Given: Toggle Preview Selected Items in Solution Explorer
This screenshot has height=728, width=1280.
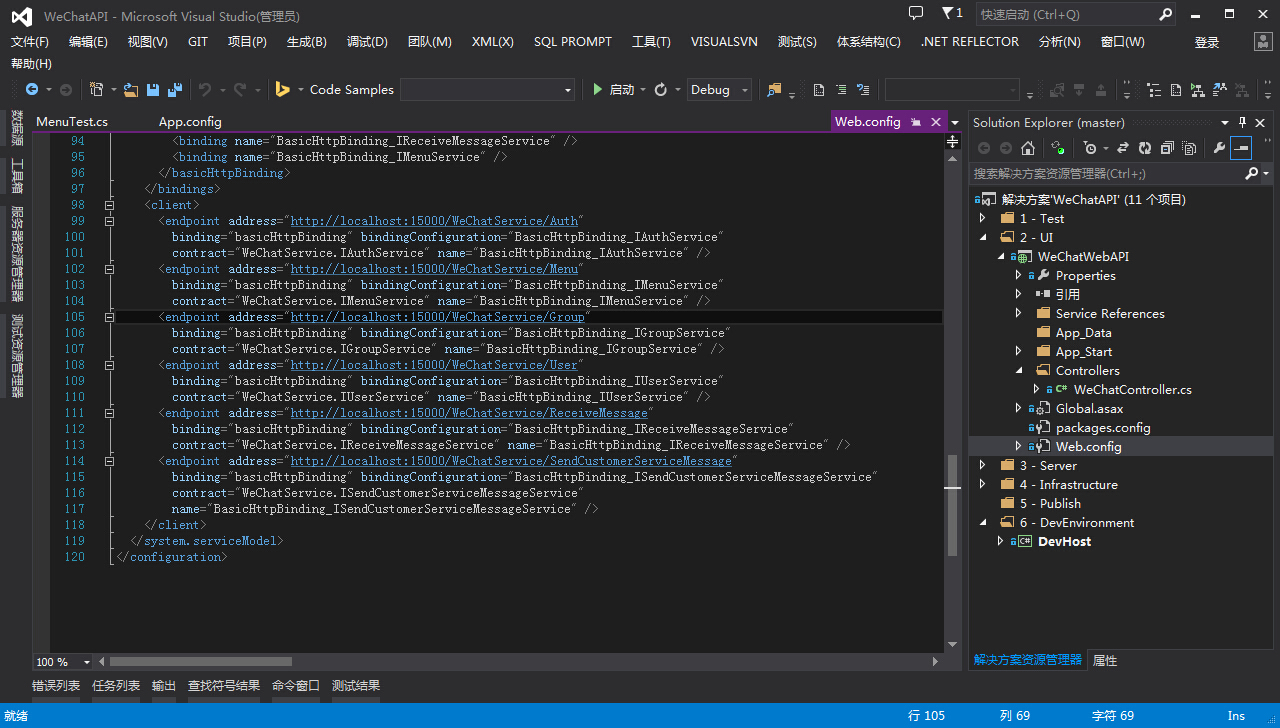Looking at the screenshot, I should click(x=1241, y=148).
